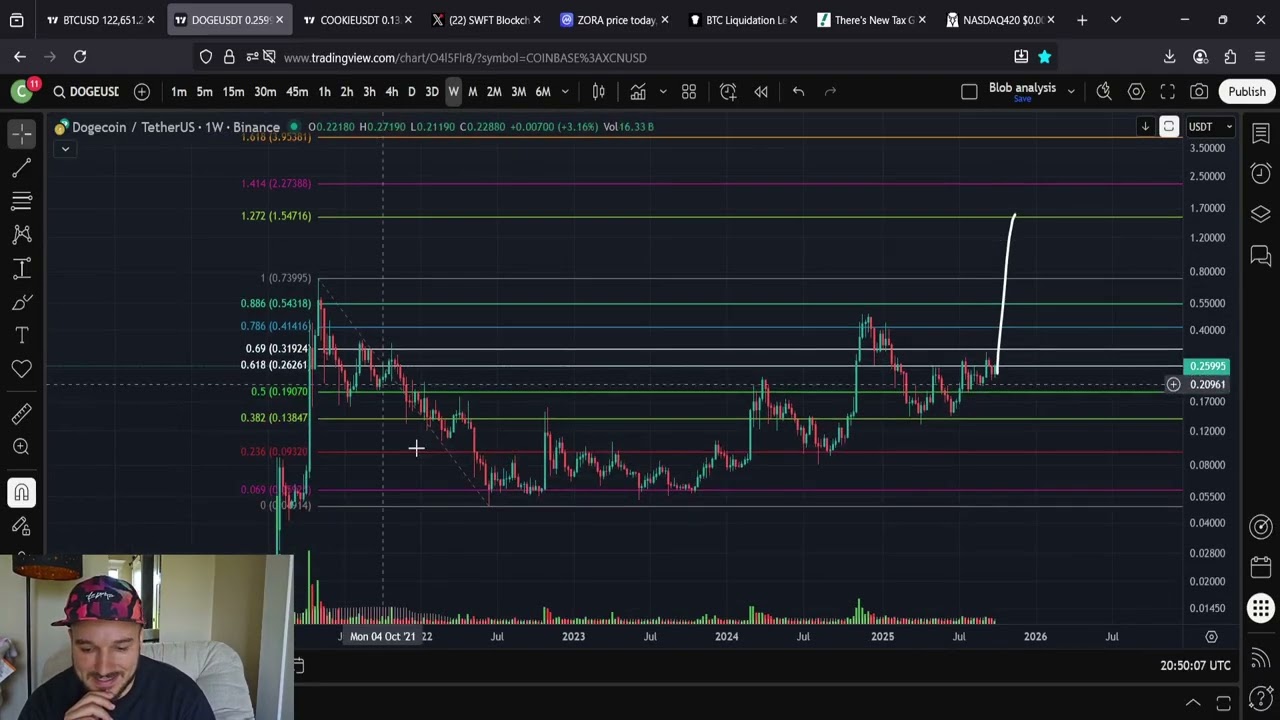The image size is (1280, 720).
Task: Open time axis settings gear
Action: pos(1211,636)
